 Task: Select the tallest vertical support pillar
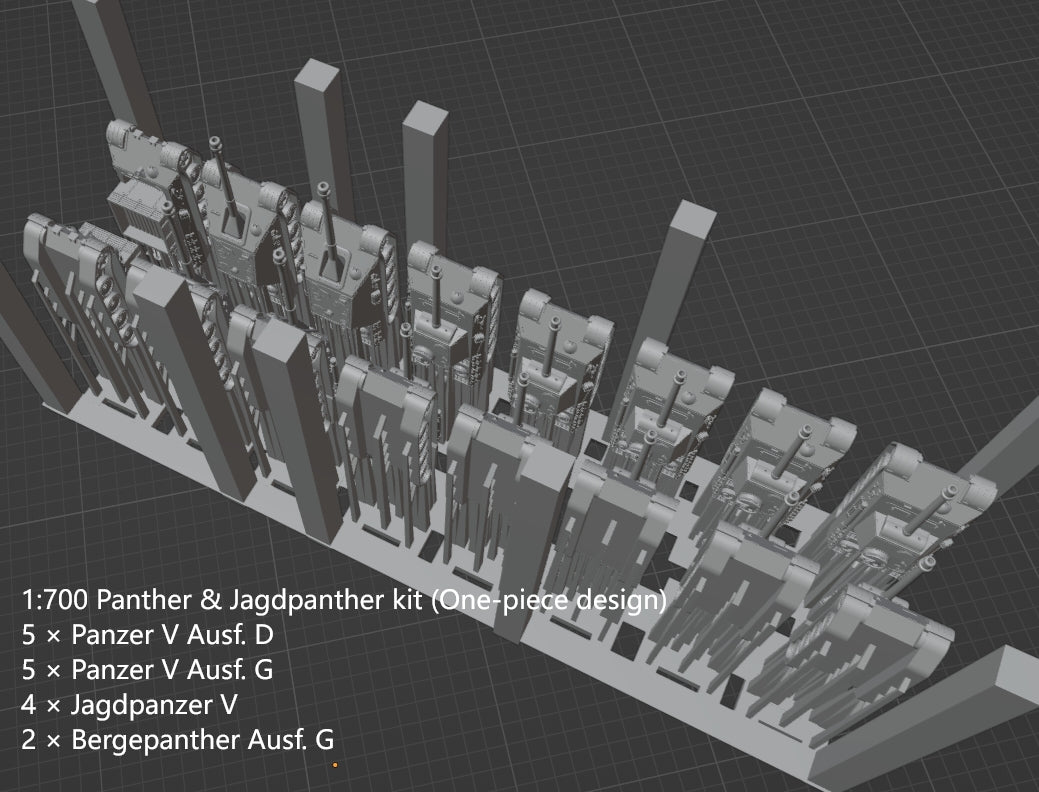pos(317,180)
